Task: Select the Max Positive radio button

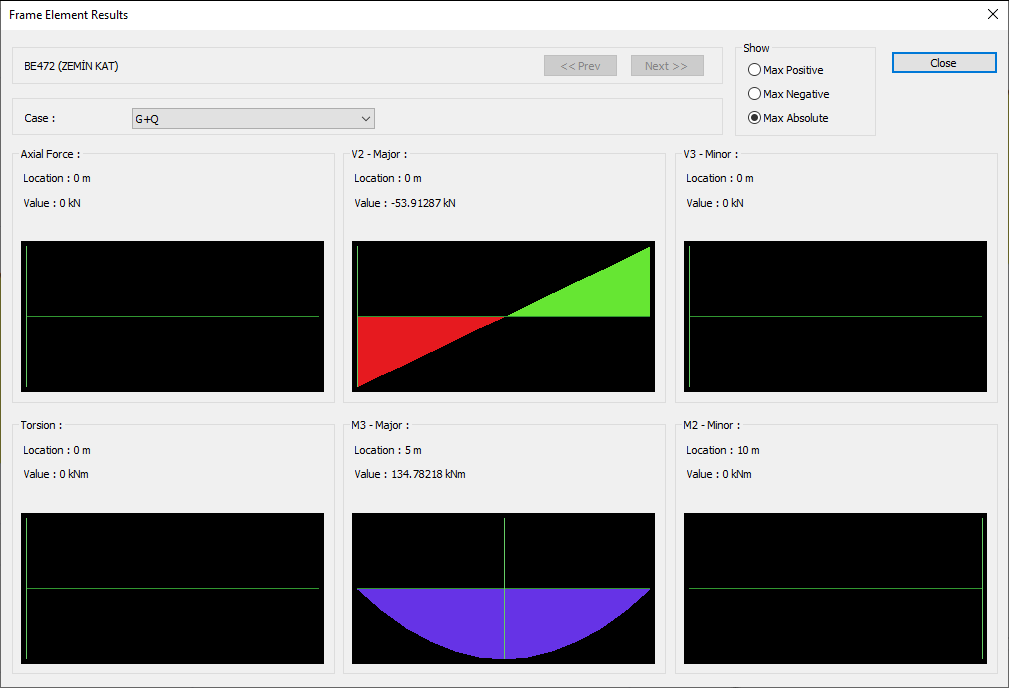Action: click(x=755, y=70)
